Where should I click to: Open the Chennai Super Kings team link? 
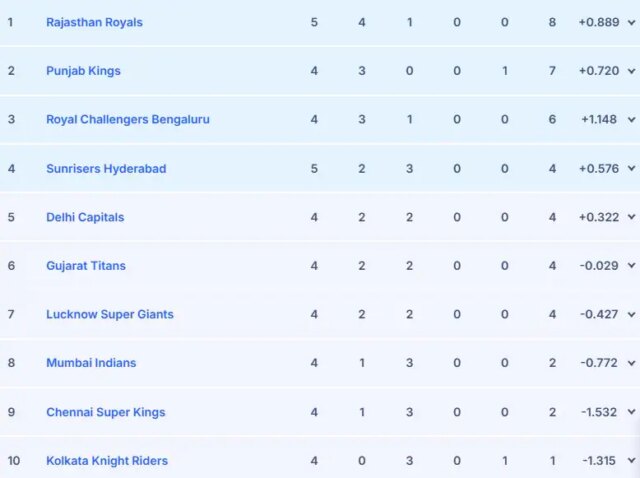(x=106, y=412)
